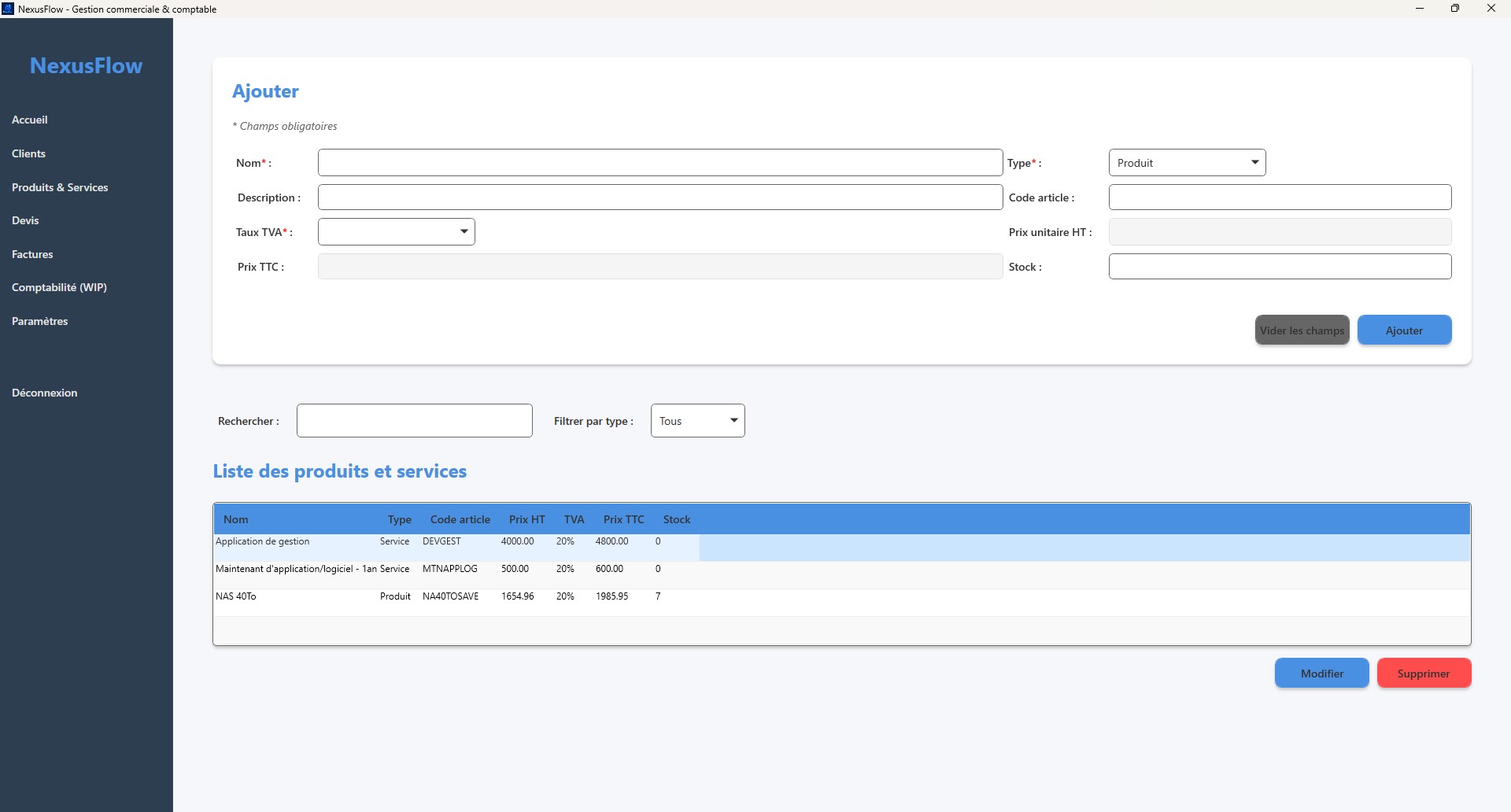The width and height of the screenshot is (1511, 812).
Task: Go to Clients section
Action: pos(28,153)
